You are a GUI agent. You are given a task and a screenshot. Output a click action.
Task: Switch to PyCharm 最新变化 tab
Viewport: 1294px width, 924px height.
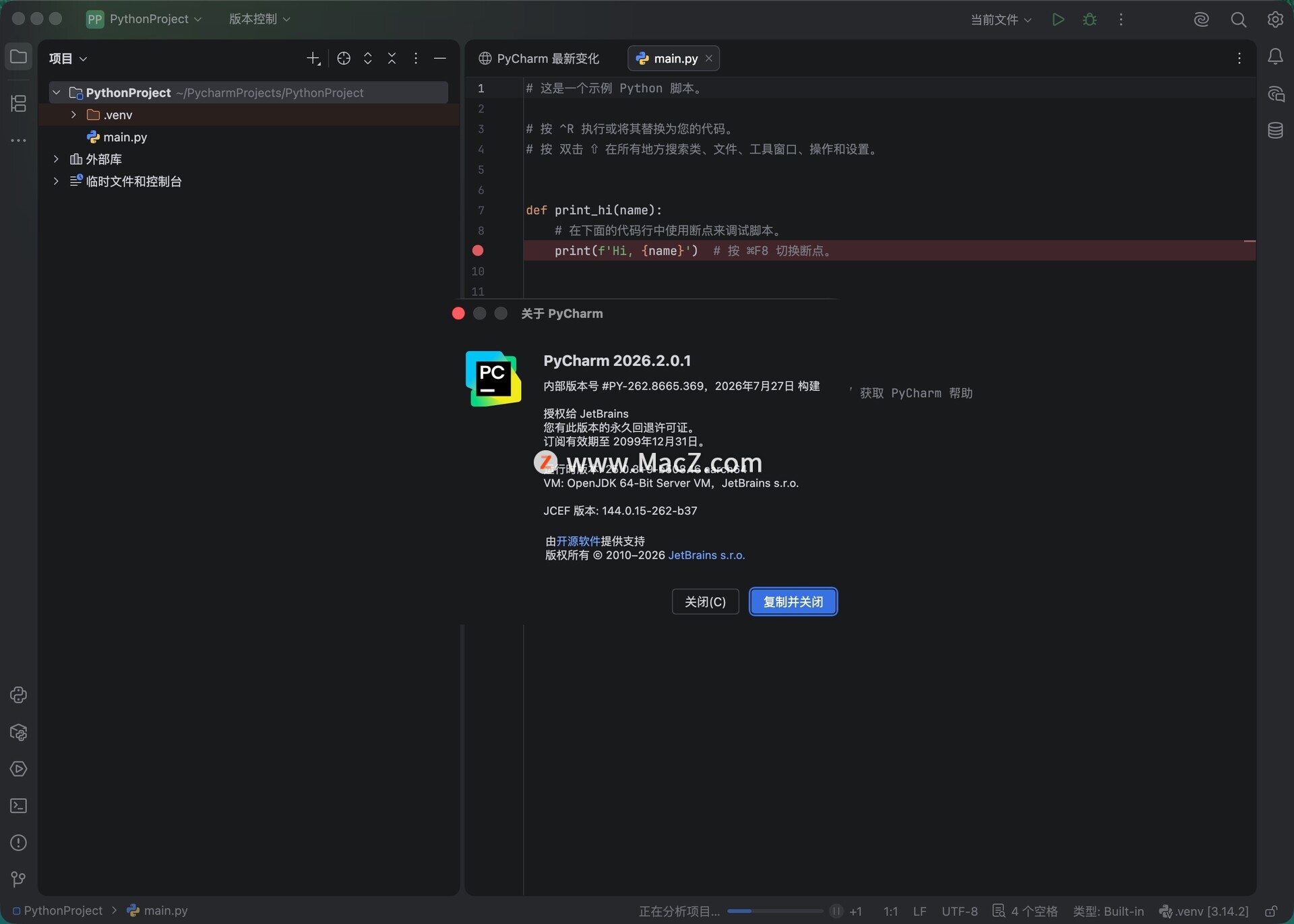[x=538, y=59]
